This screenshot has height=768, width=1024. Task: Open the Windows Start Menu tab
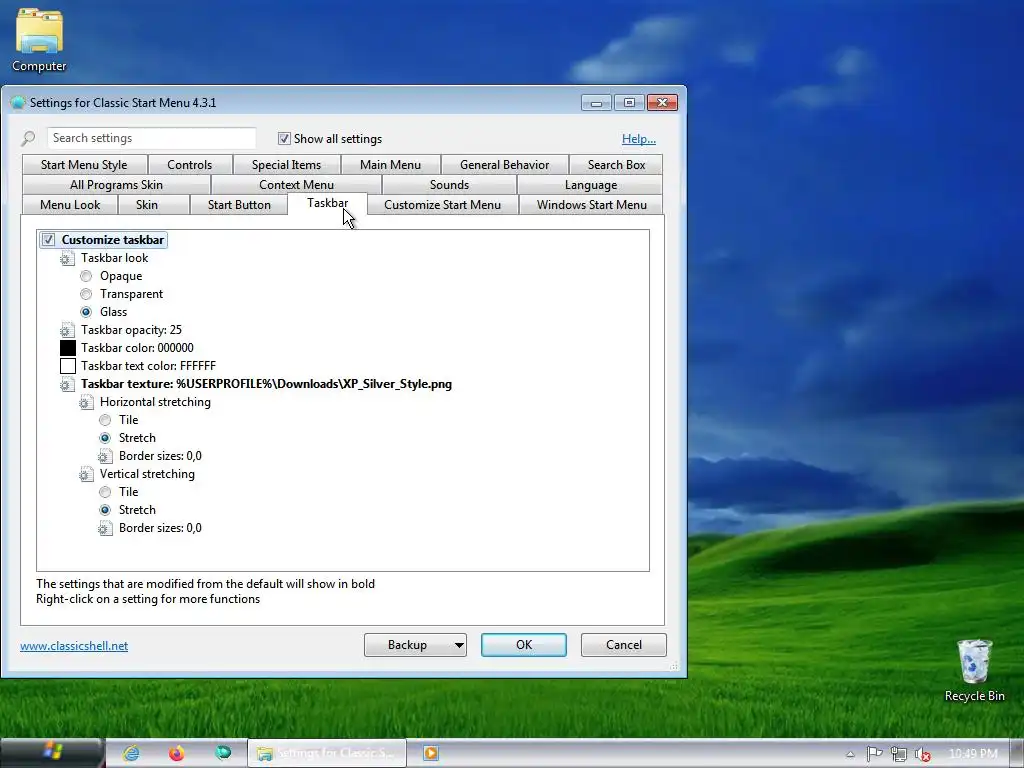point(592,204)
